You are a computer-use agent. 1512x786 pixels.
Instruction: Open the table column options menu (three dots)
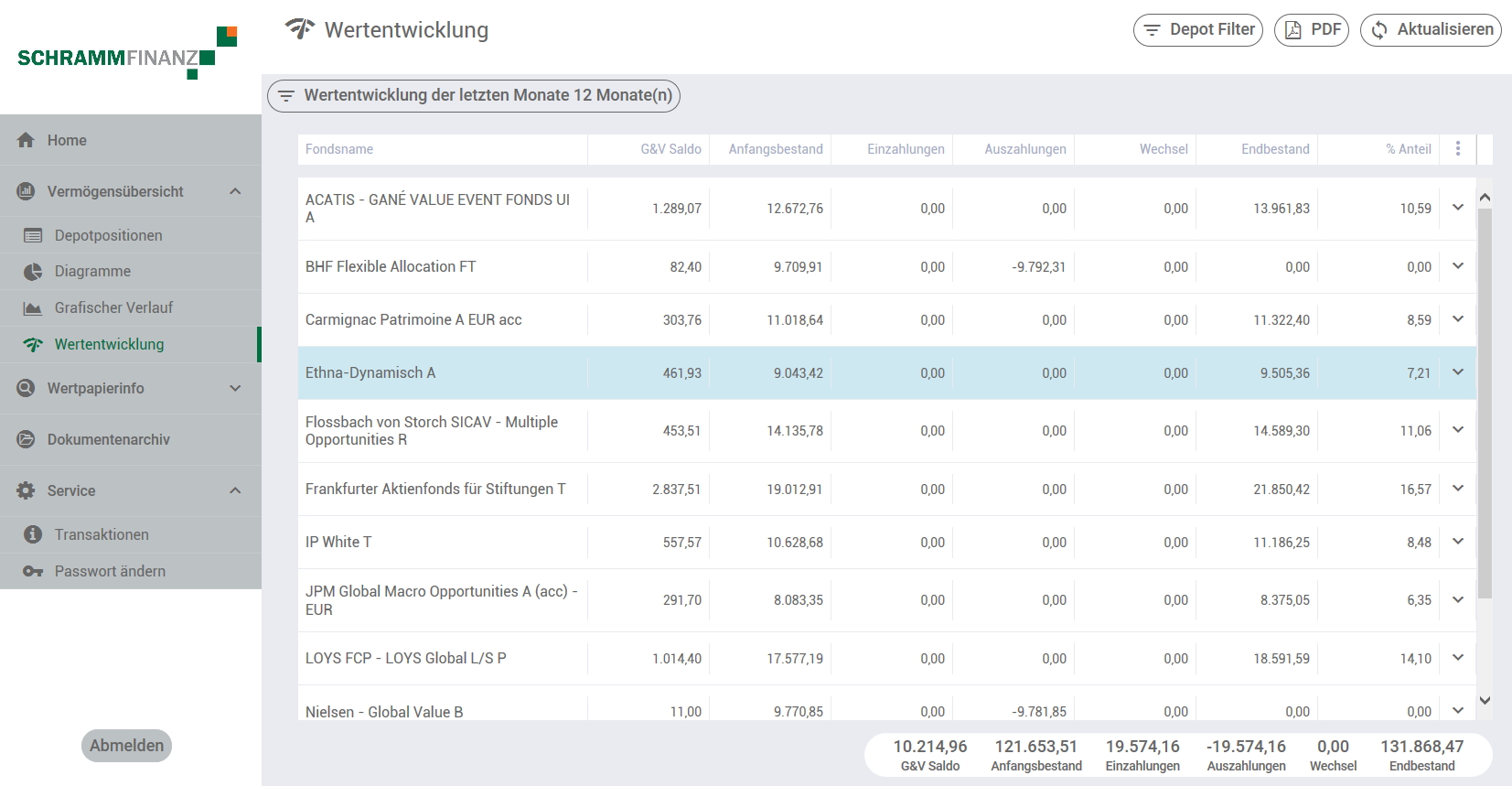1458,148
